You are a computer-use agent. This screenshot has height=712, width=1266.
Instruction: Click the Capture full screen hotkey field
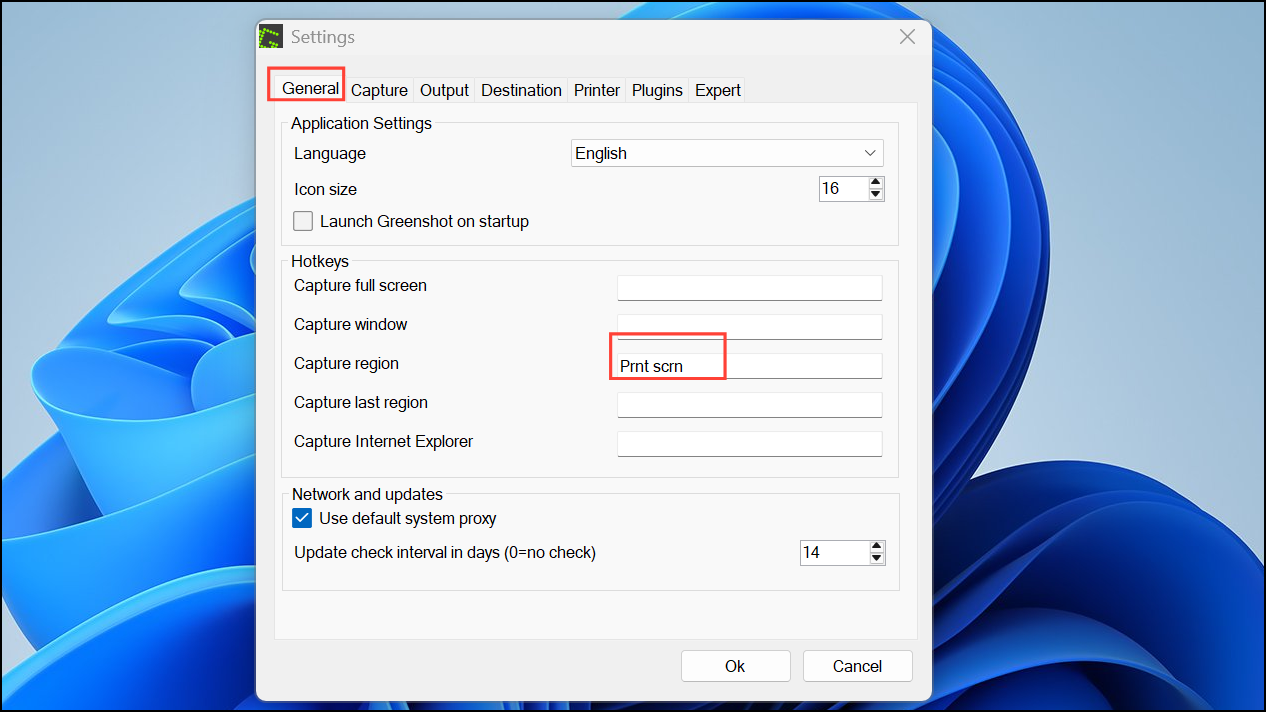pyautogui.click(x=750, y=287)
